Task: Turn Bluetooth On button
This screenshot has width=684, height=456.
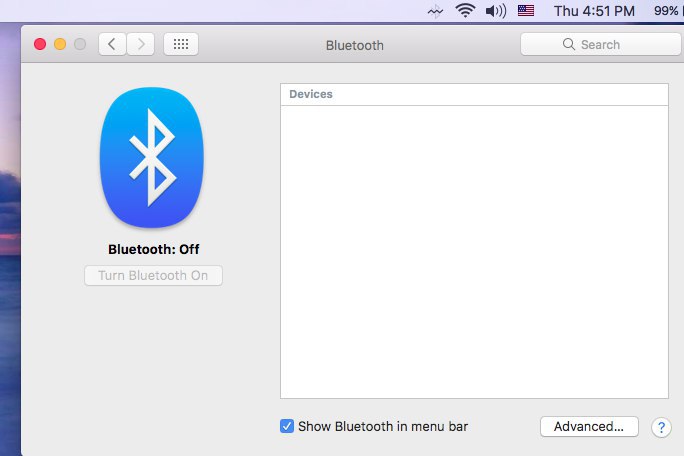Action: (x=154, y=276)
